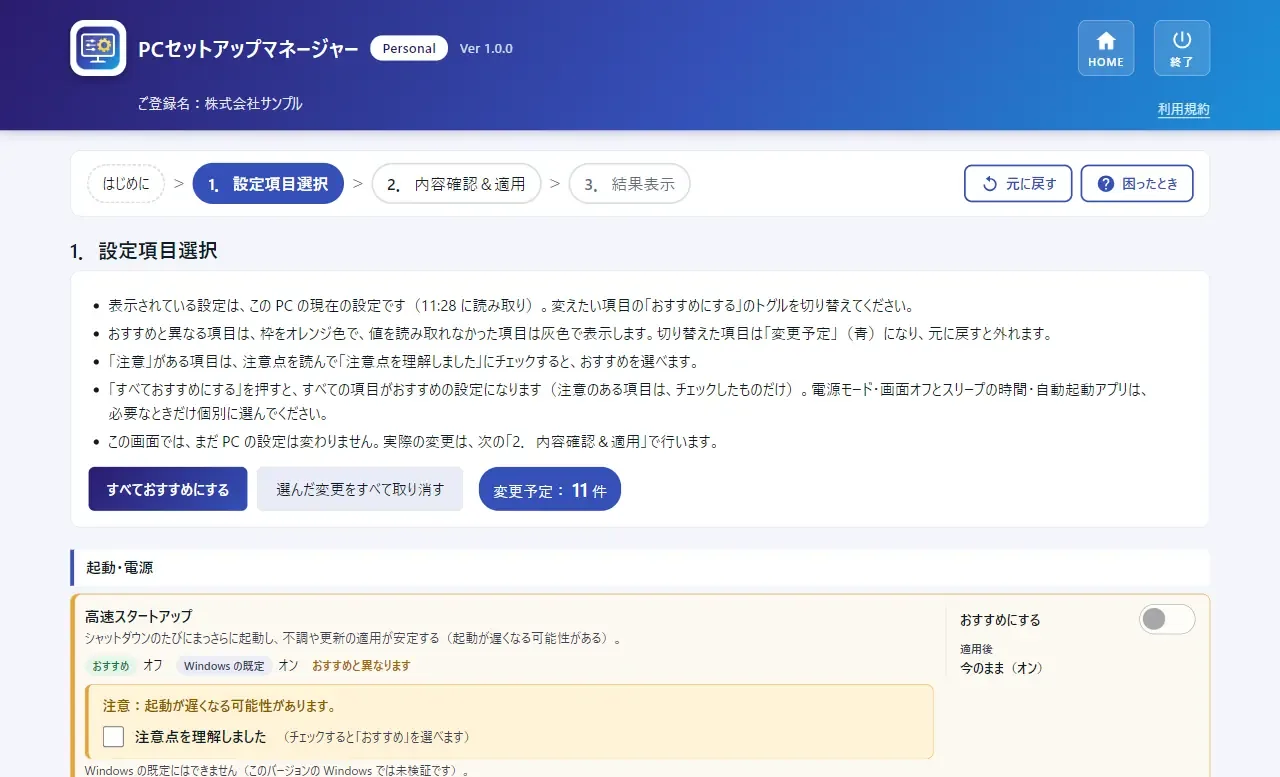The width and height of the screenshot is (1280, 777).
Task: Click the Personal edition badge
Action: click(409, 48)
